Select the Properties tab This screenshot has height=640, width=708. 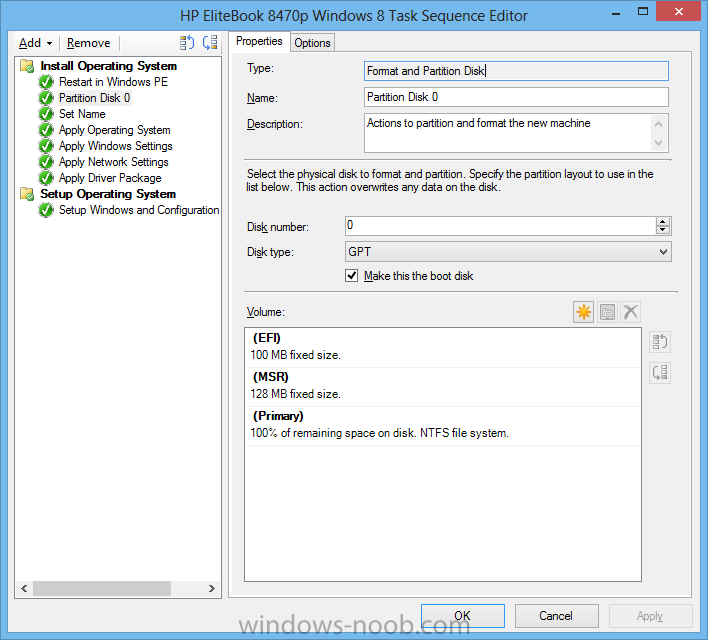pos(259,41)
